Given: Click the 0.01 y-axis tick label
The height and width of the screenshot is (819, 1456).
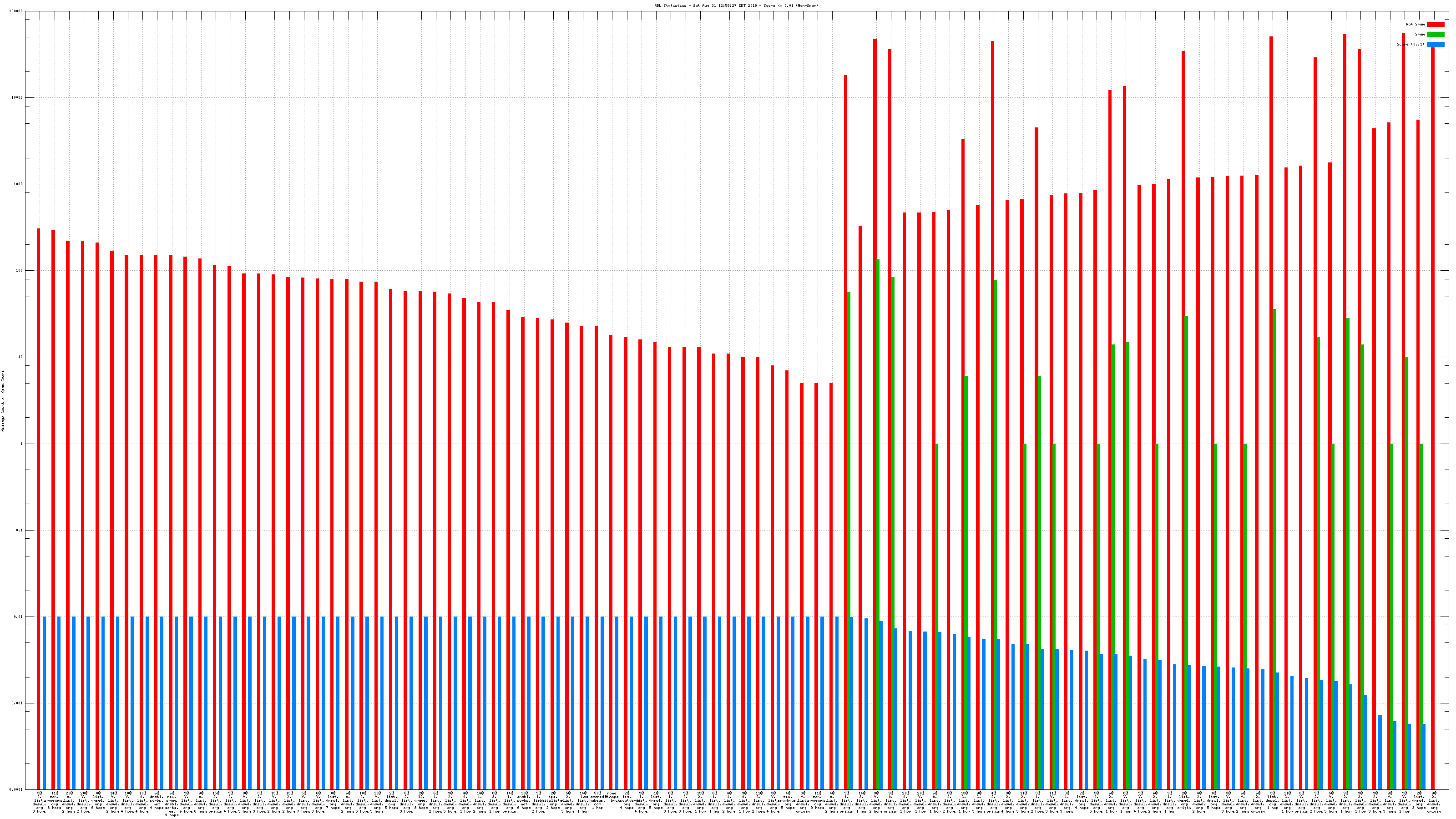Looking at the screenshot, I should point(19,617).
